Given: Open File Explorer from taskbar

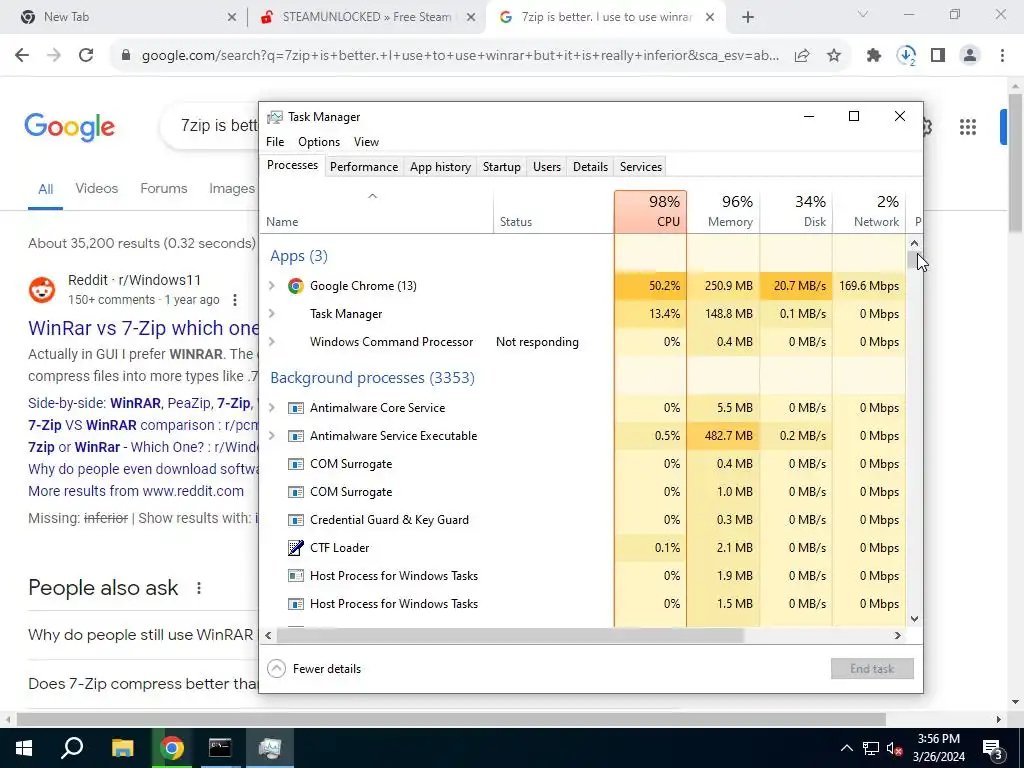Looking at the screenshot, I should click(122, 748).
